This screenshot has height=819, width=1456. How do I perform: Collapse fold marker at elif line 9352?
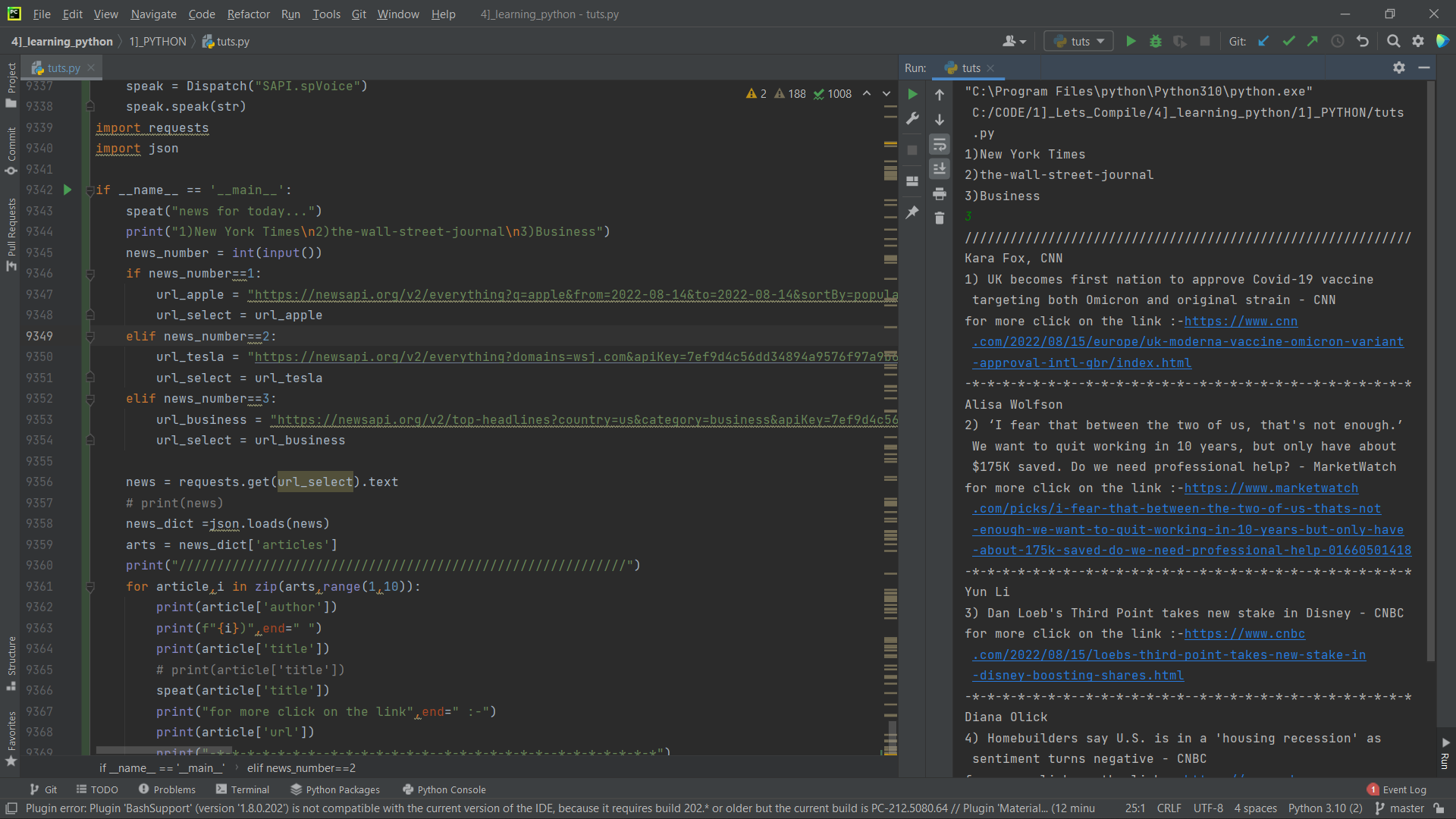click(x=89, y=399)
